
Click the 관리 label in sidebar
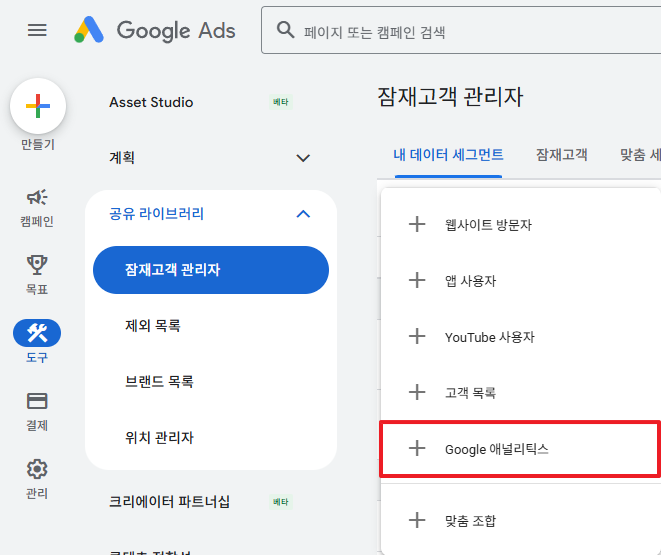click(x=37, y=493)
